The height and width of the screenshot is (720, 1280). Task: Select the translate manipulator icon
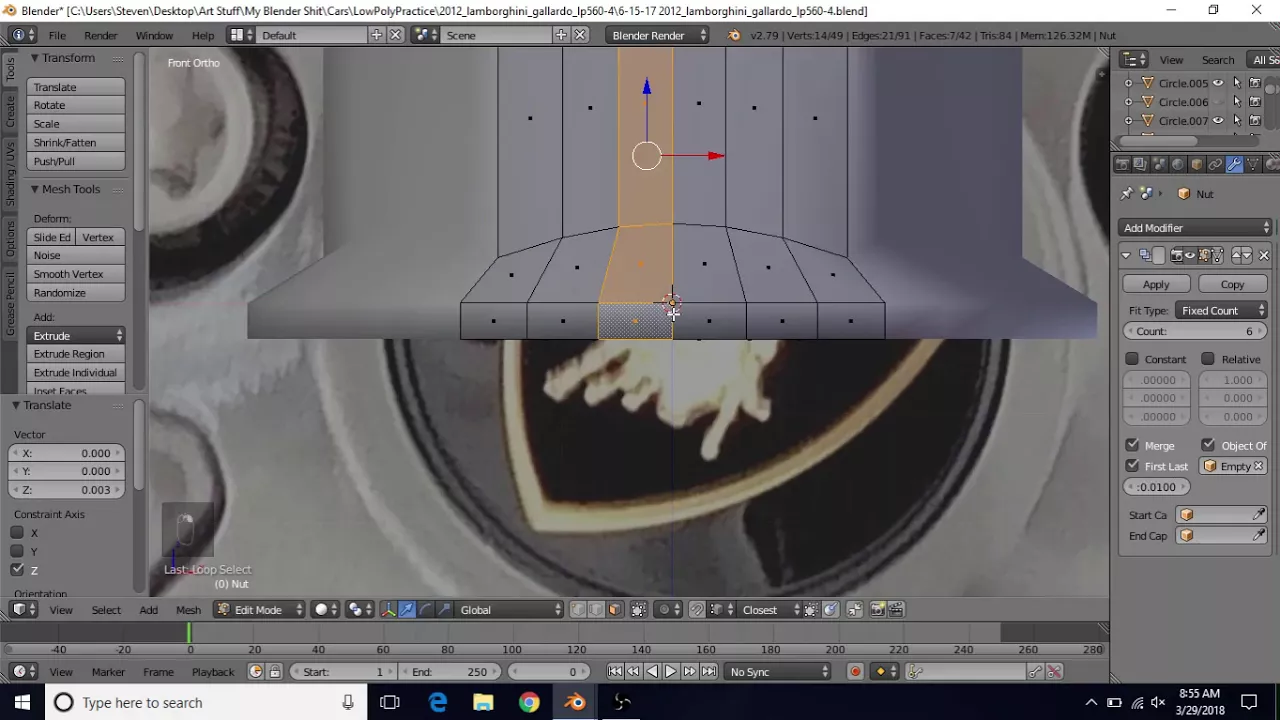point(407,610)
